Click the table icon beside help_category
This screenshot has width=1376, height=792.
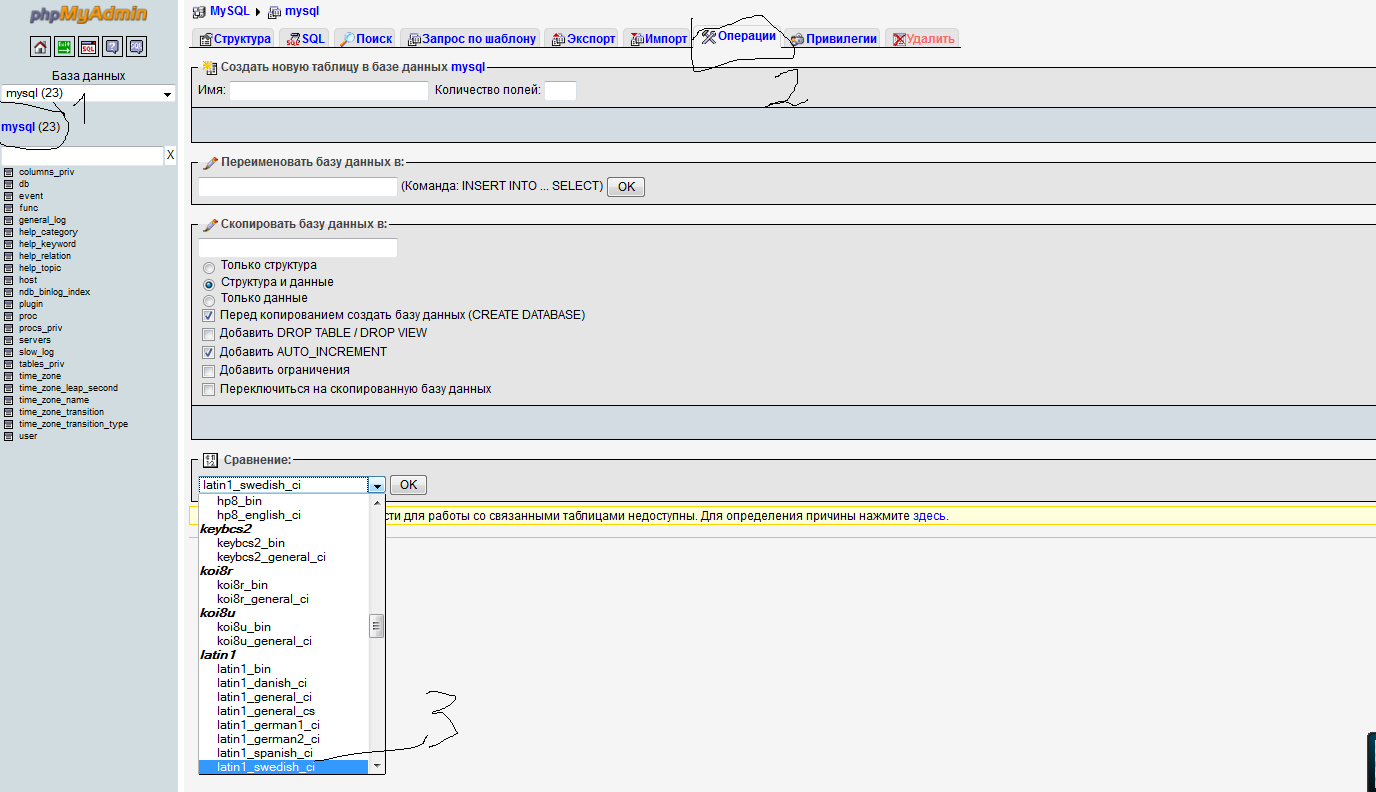pos(9,232)
